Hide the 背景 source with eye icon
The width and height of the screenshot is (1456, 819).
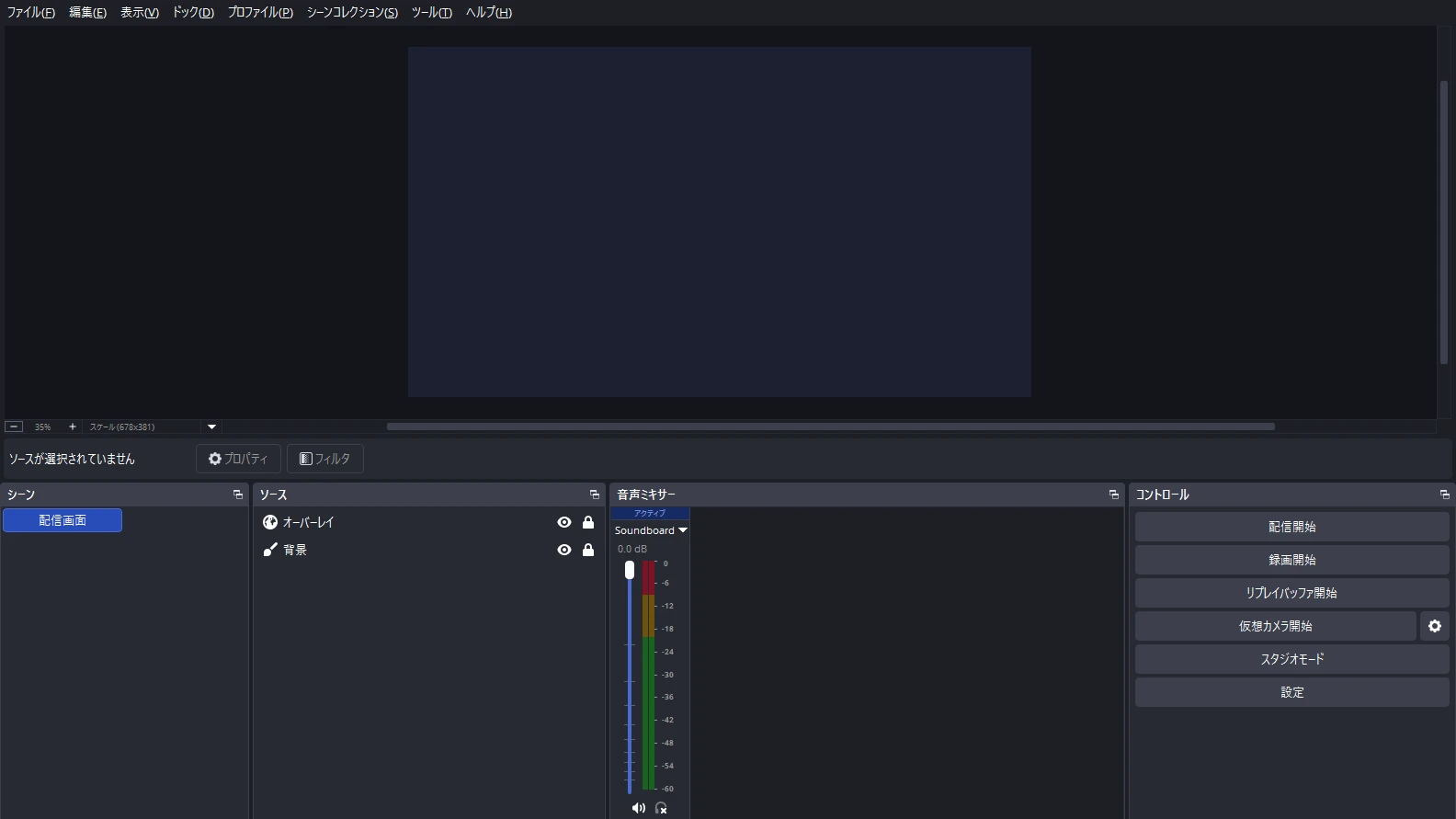point(564,550)
